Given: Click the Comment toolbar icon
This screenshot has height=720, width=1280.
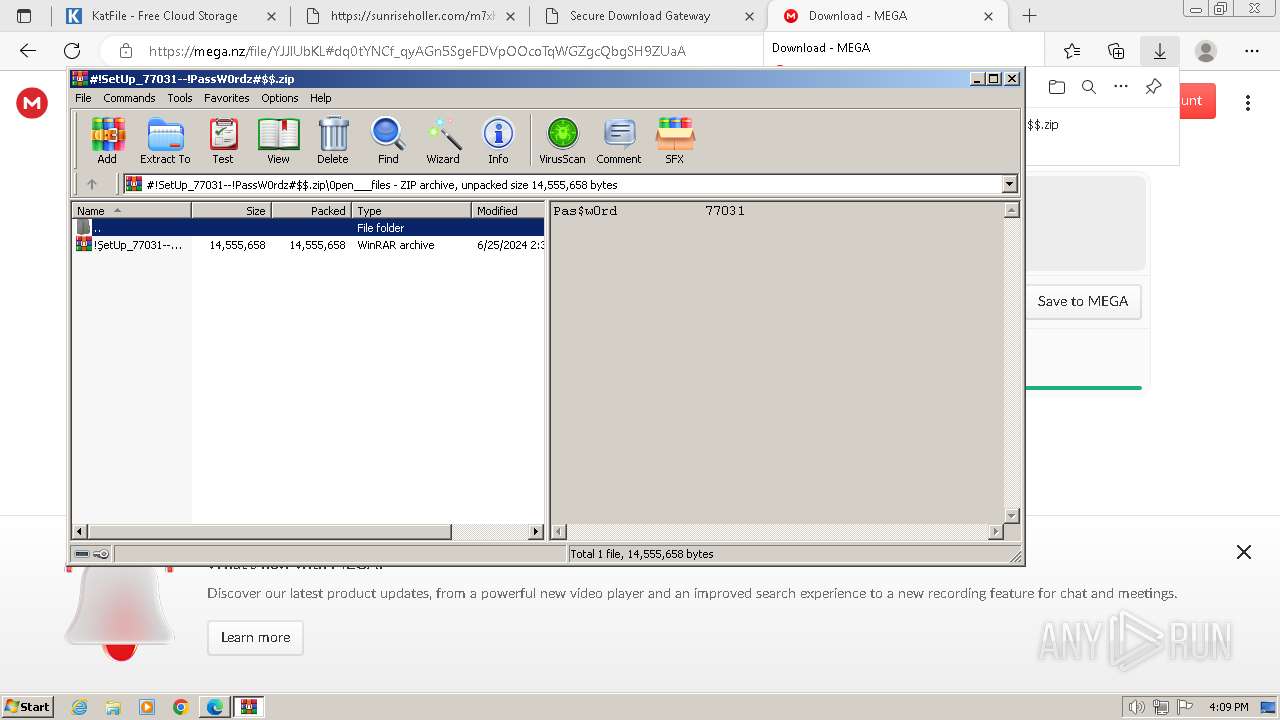Looking at the screenshot, I should click(x=619, y=140).
